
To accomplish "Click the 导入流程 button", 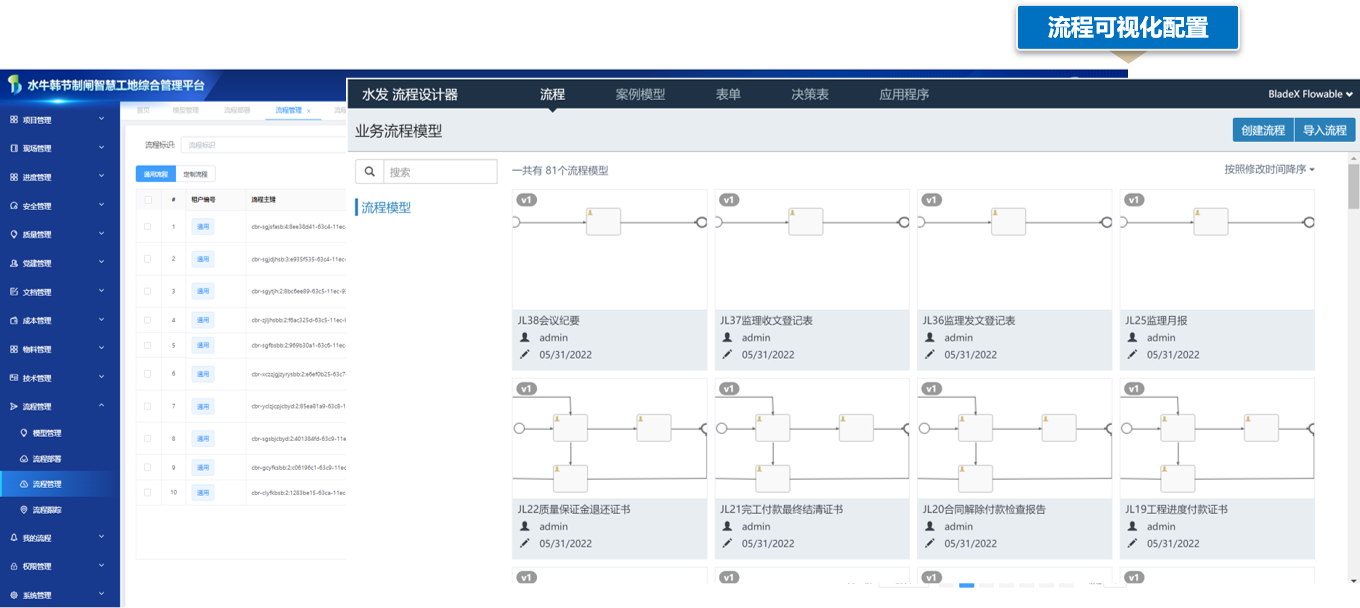I will coord(1325,130).
